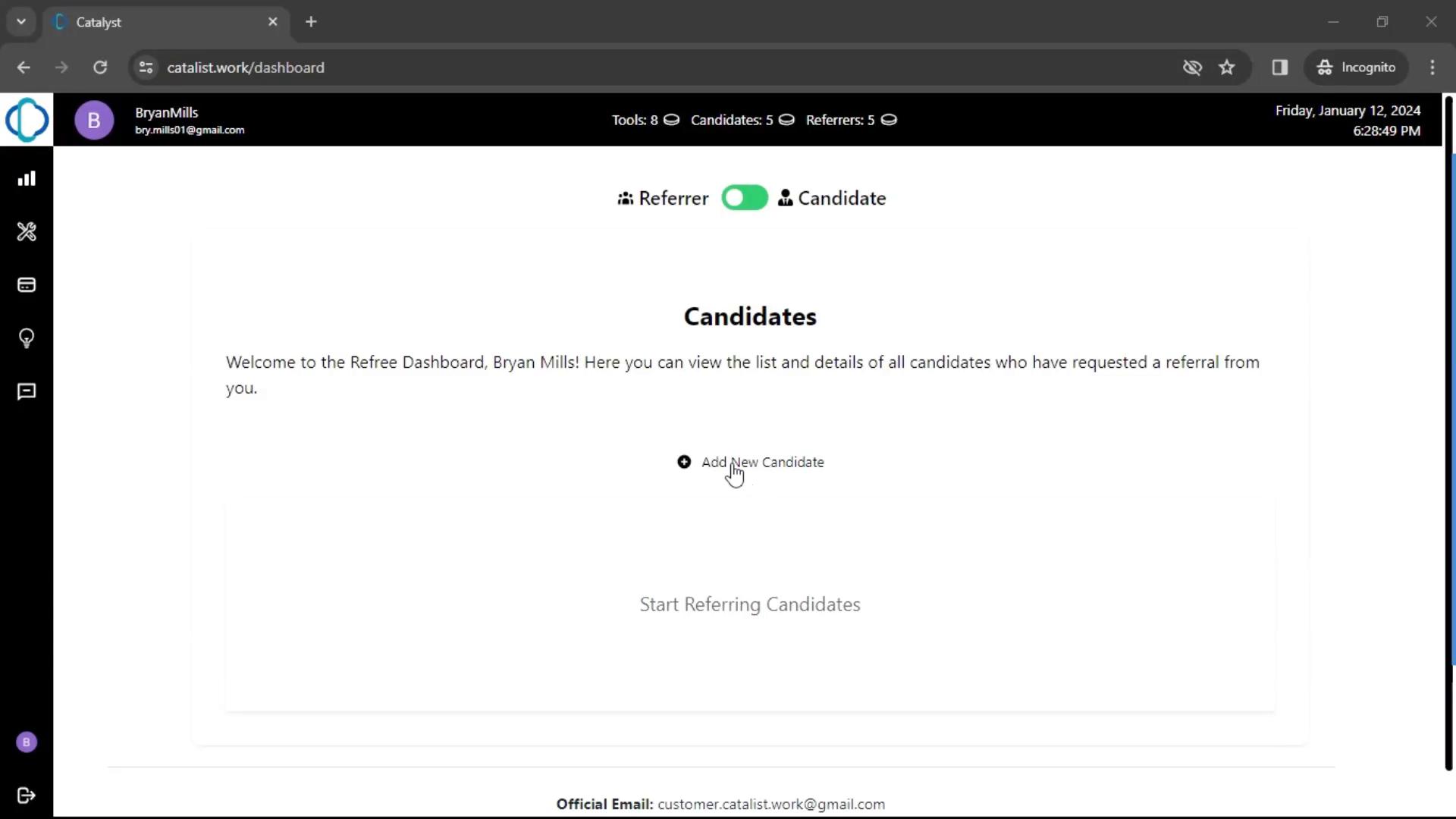
Task: Click the lightbulb ideas icon
Action: point(27,338)
